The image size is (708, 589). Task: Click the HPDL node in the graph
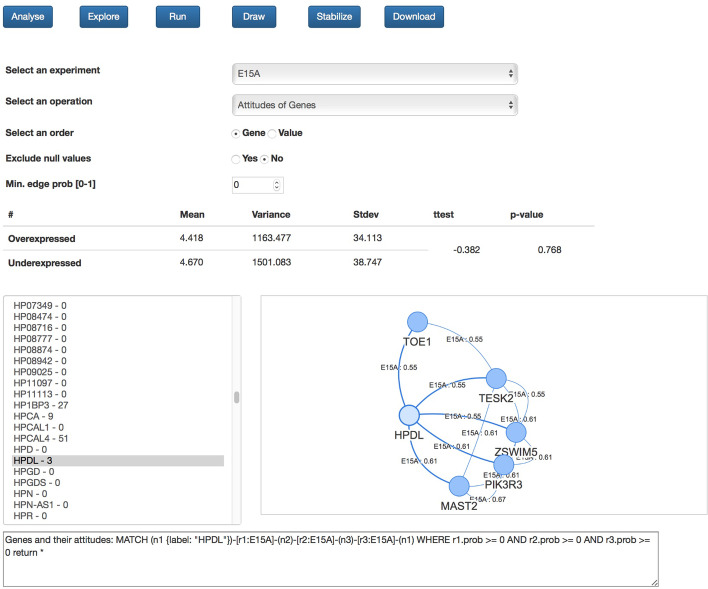[x=408, y=415]
